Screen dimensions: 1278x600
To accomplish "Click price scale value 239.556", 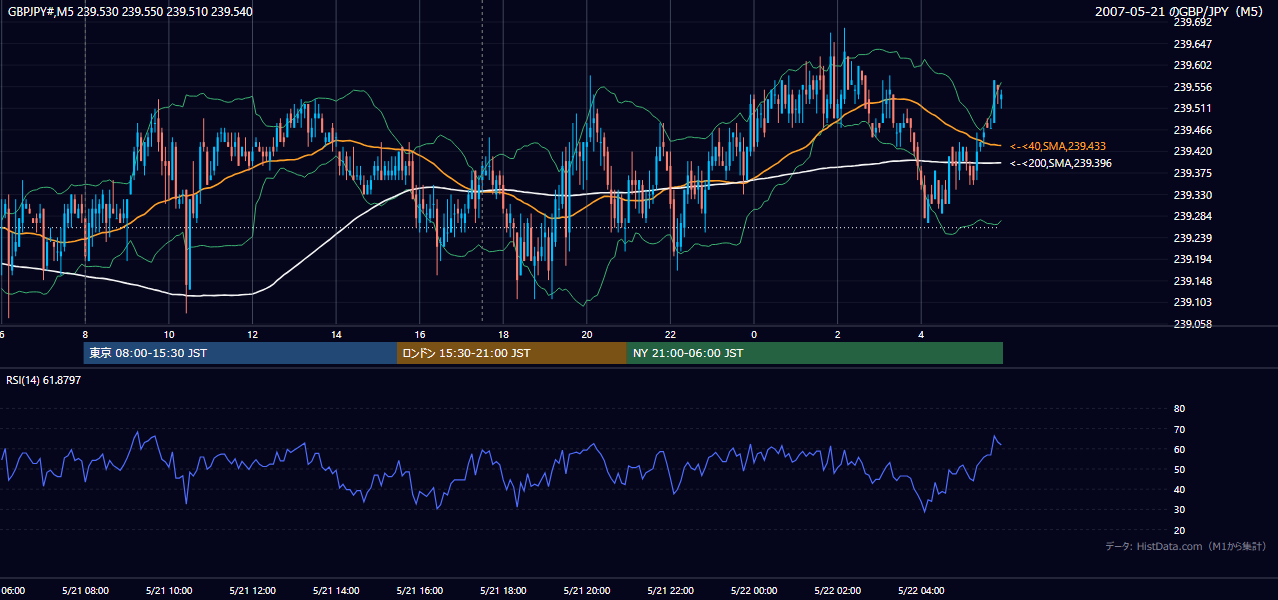I will (x=1192, y=87).
